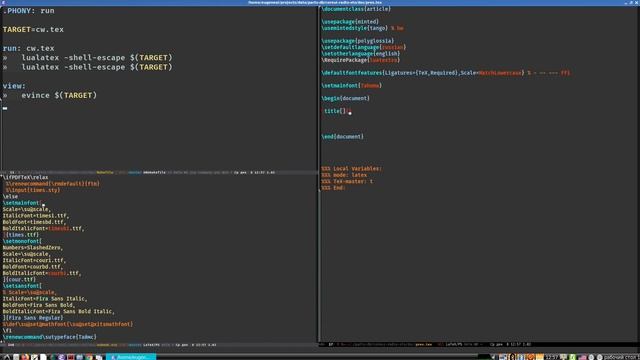Click the 'evince $(TARGET)' line
Screen dimensions: 640x360
point(59,95)
